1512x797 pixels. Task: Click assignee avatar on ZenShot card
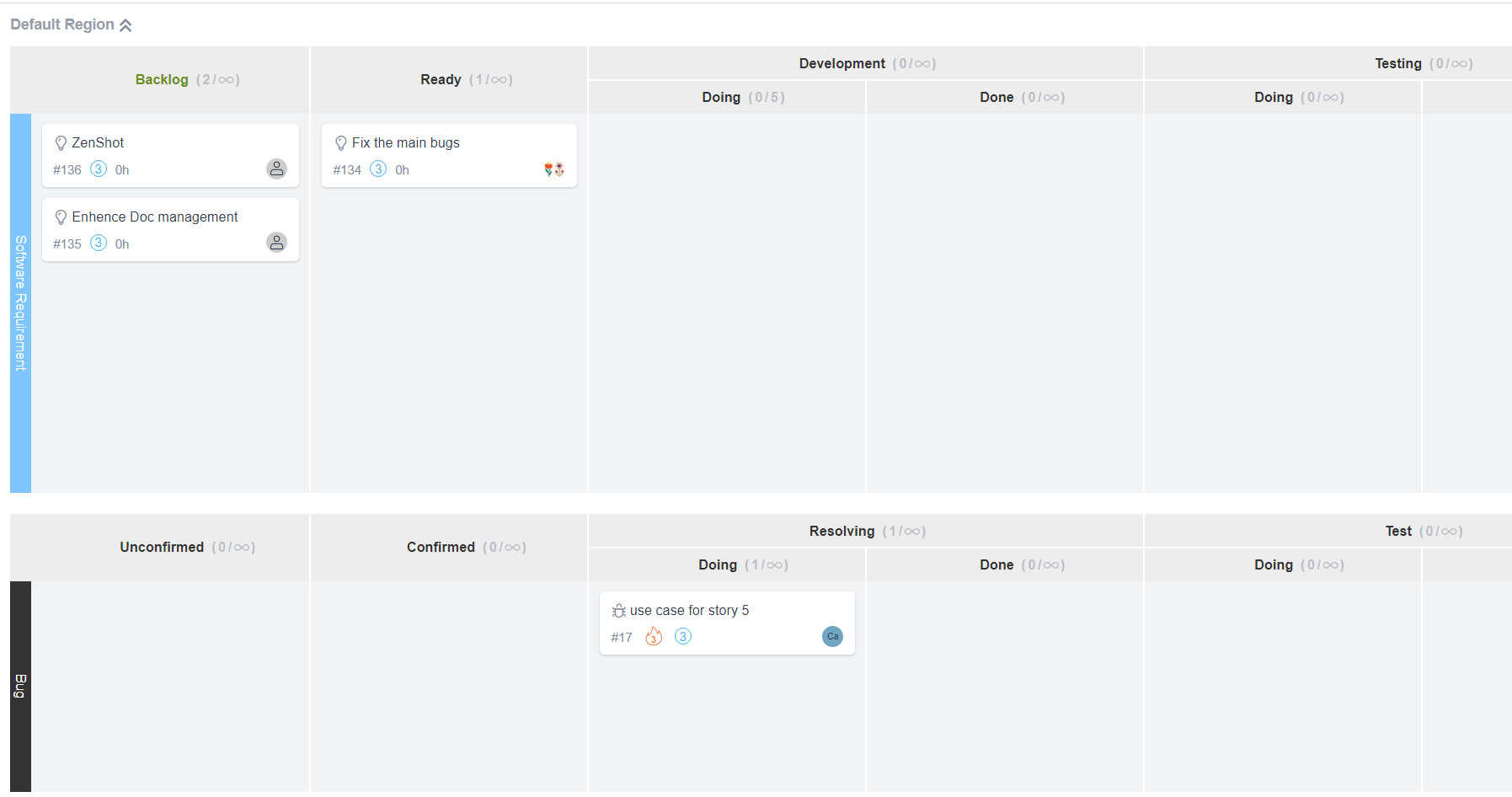(x=276, y=168)
